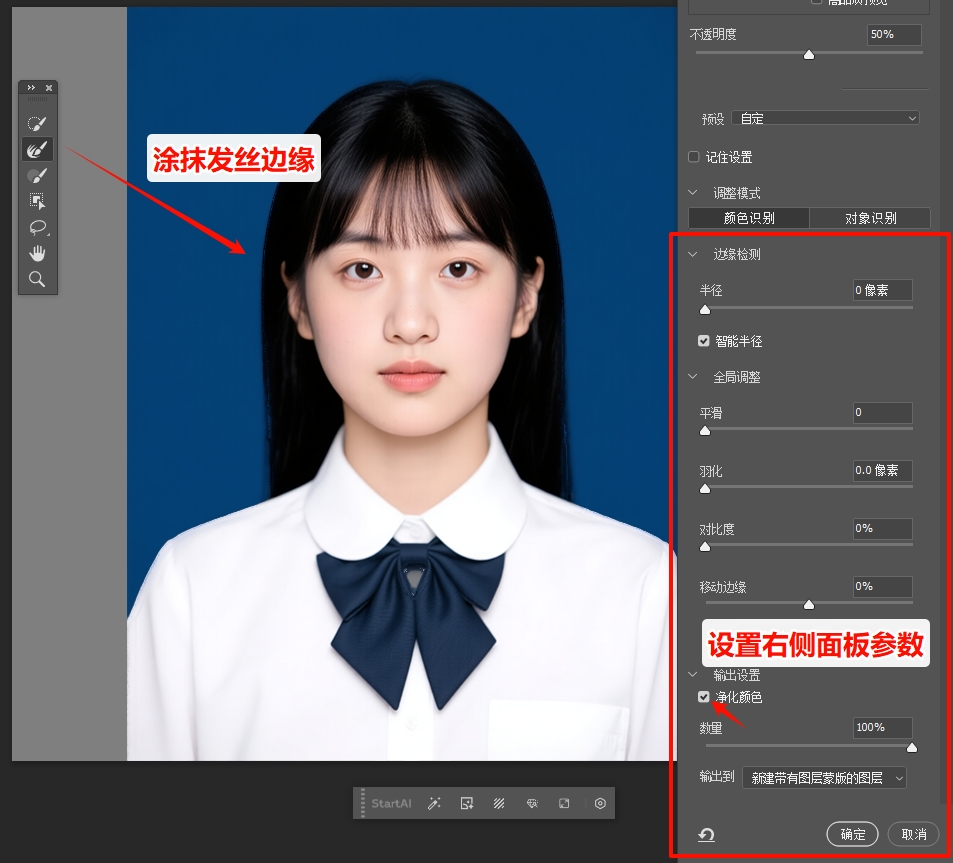953x863 pixels.
Task: Toggle the 记住设置 checkbox
Action: click(x=693, y=156)
